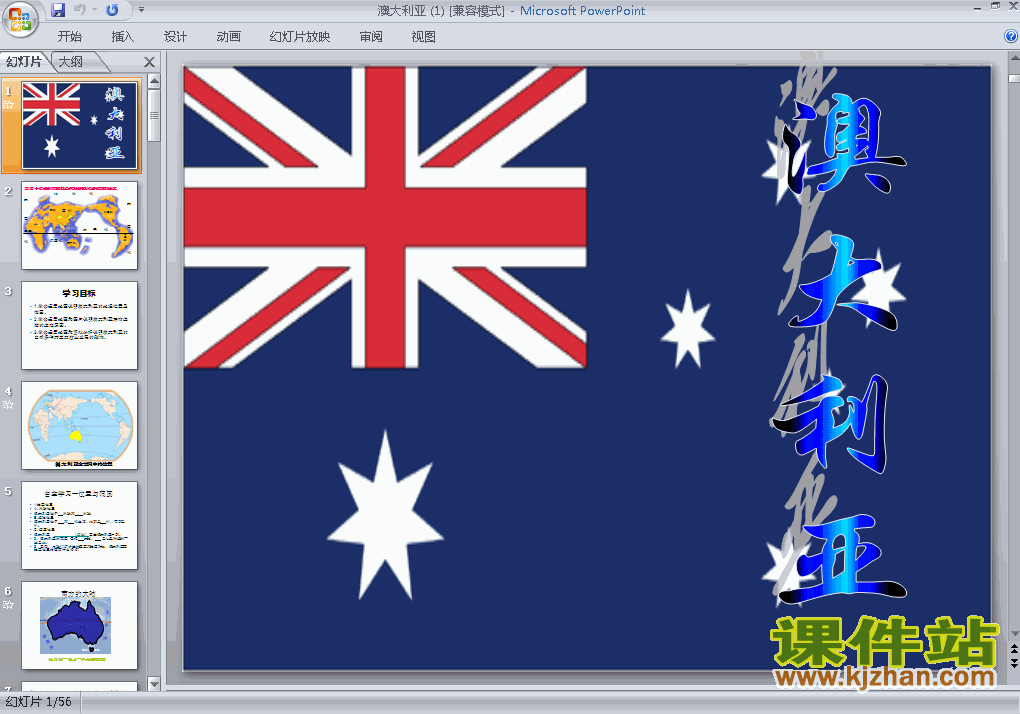The height and width of the screenshot is (714, 1020).
Task: Open the round Office button menu
Action: [20, 20]
